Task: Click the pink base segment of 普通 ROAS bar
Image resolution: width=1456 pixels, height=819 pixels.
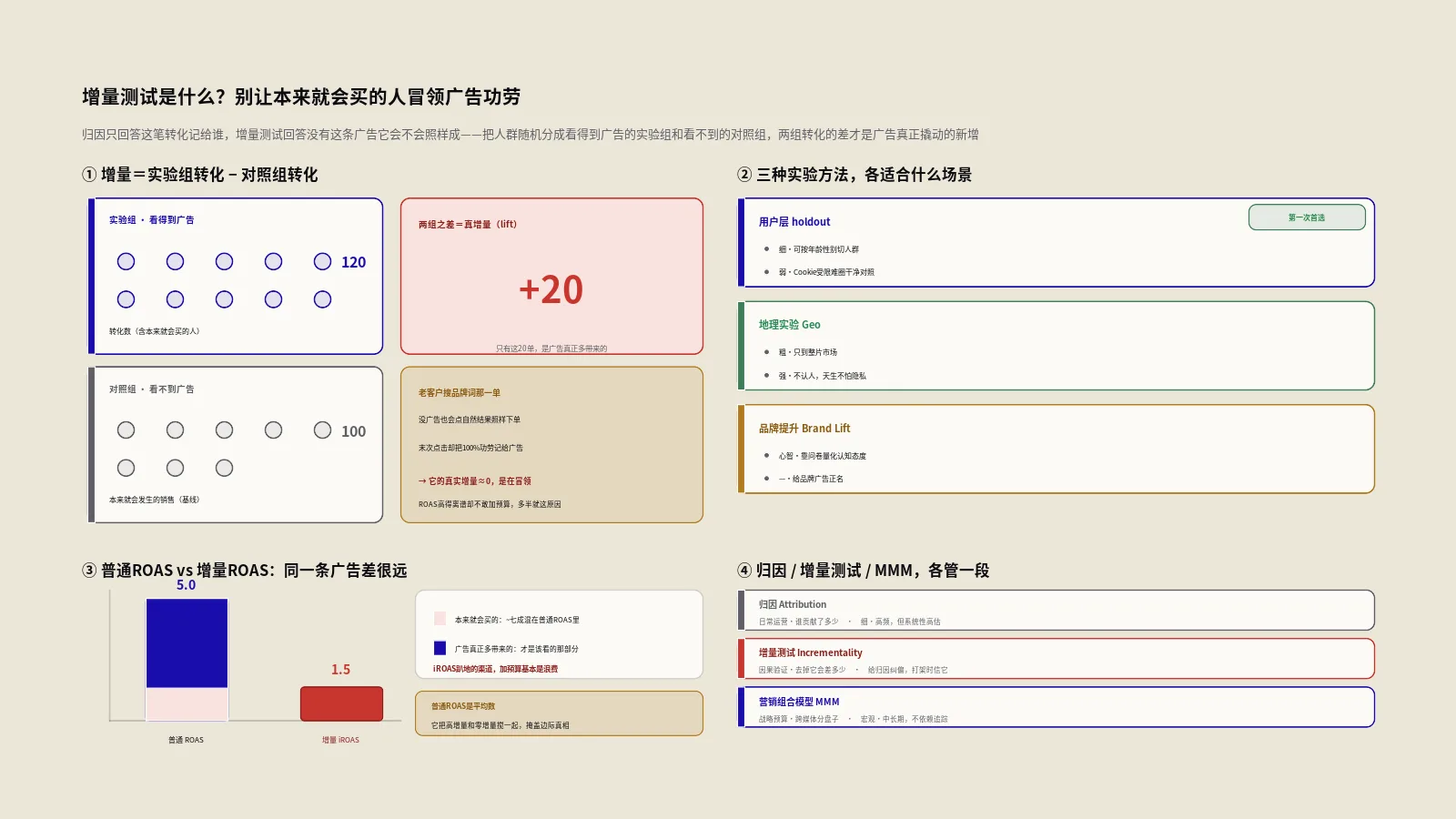Action: click(187, 704)
